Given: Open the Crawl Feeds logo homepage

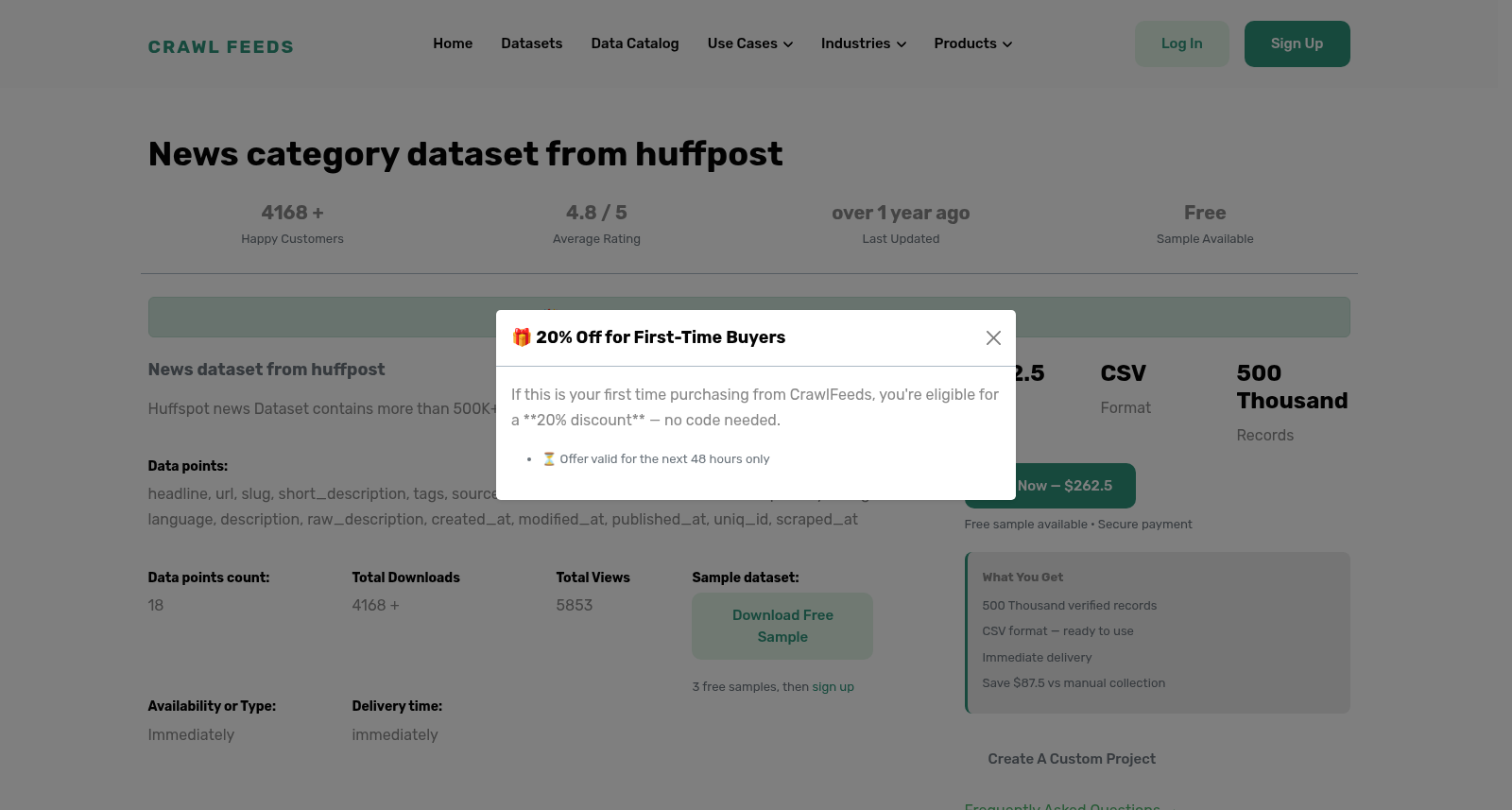Looking at the screenshot, I should [x=221, y=46].
